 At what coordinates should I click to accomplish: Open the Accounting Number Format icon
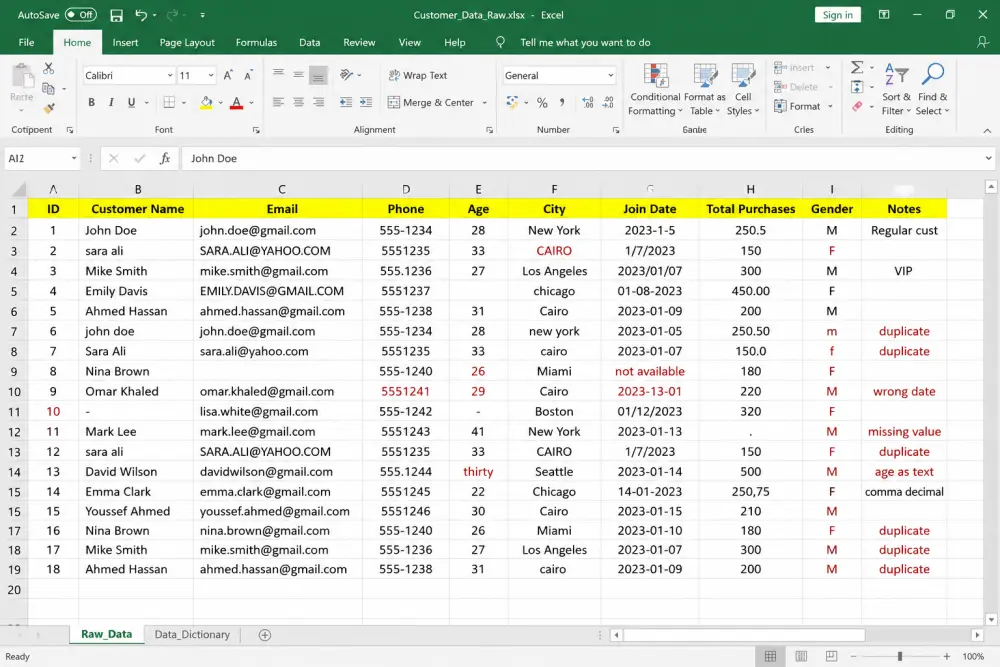coord(512,102)
